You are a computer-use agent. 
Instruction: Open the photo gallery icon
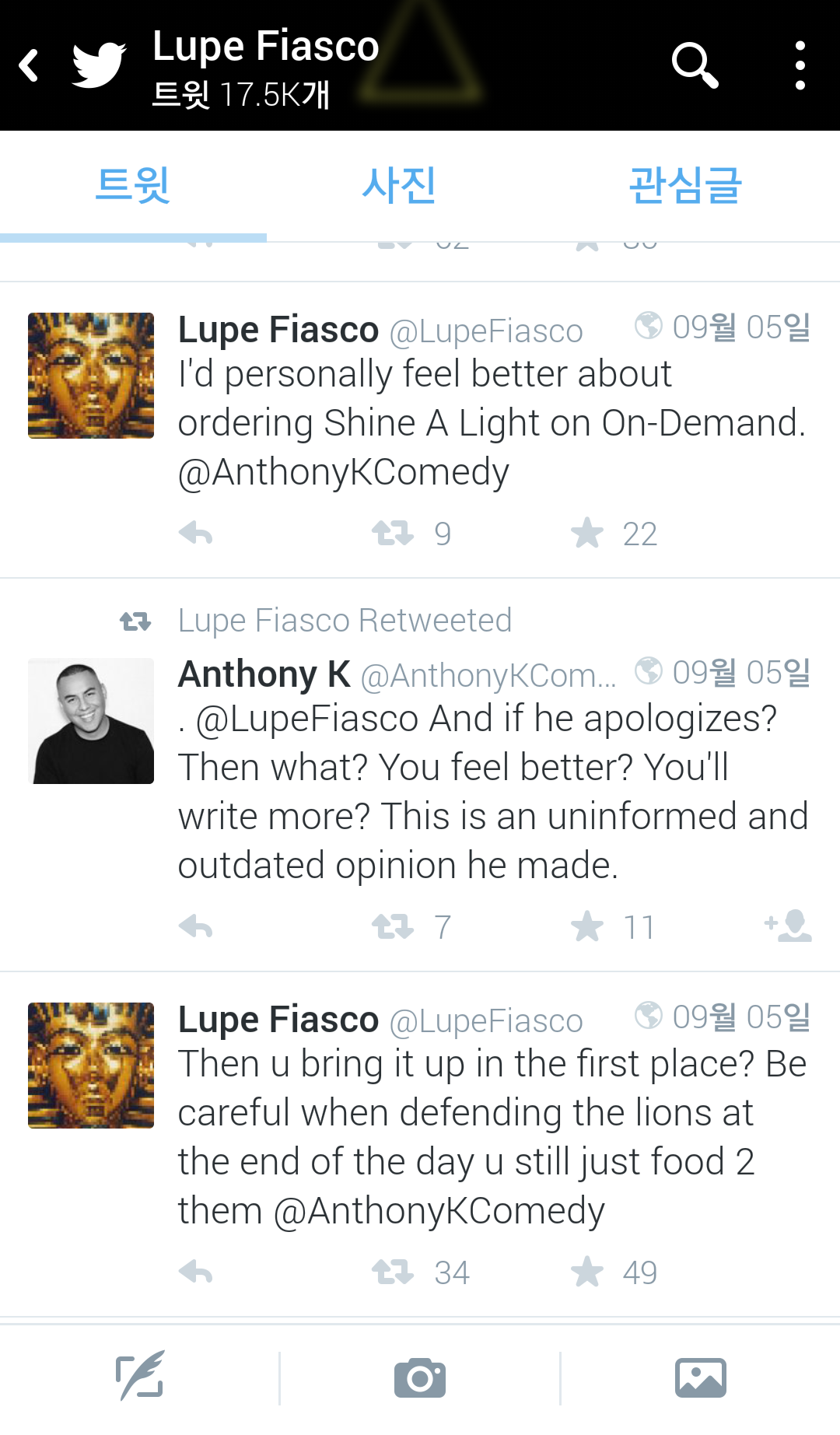[700, 1378]
